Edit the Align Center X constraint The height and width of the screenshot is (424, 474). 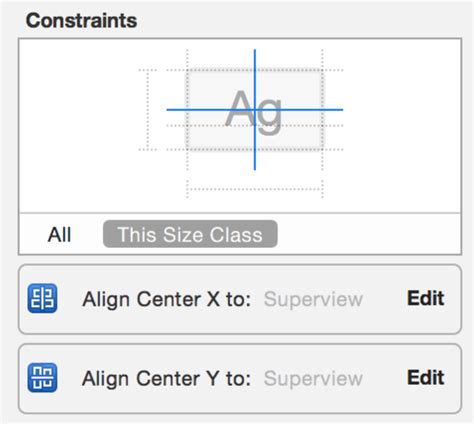point(425,298)
